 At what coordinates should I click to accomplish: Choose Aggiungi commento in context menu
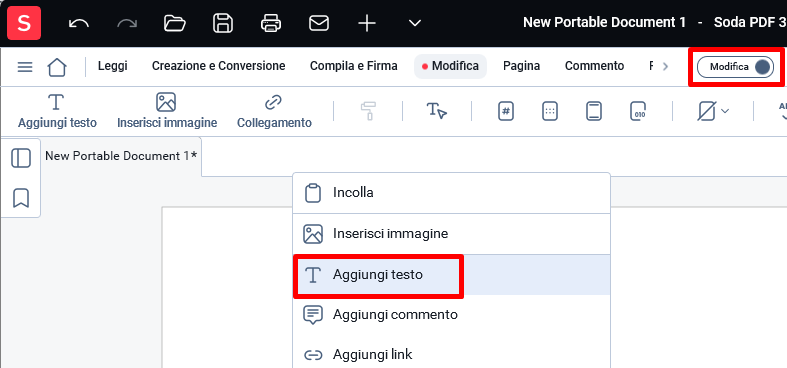pos(451,315)
